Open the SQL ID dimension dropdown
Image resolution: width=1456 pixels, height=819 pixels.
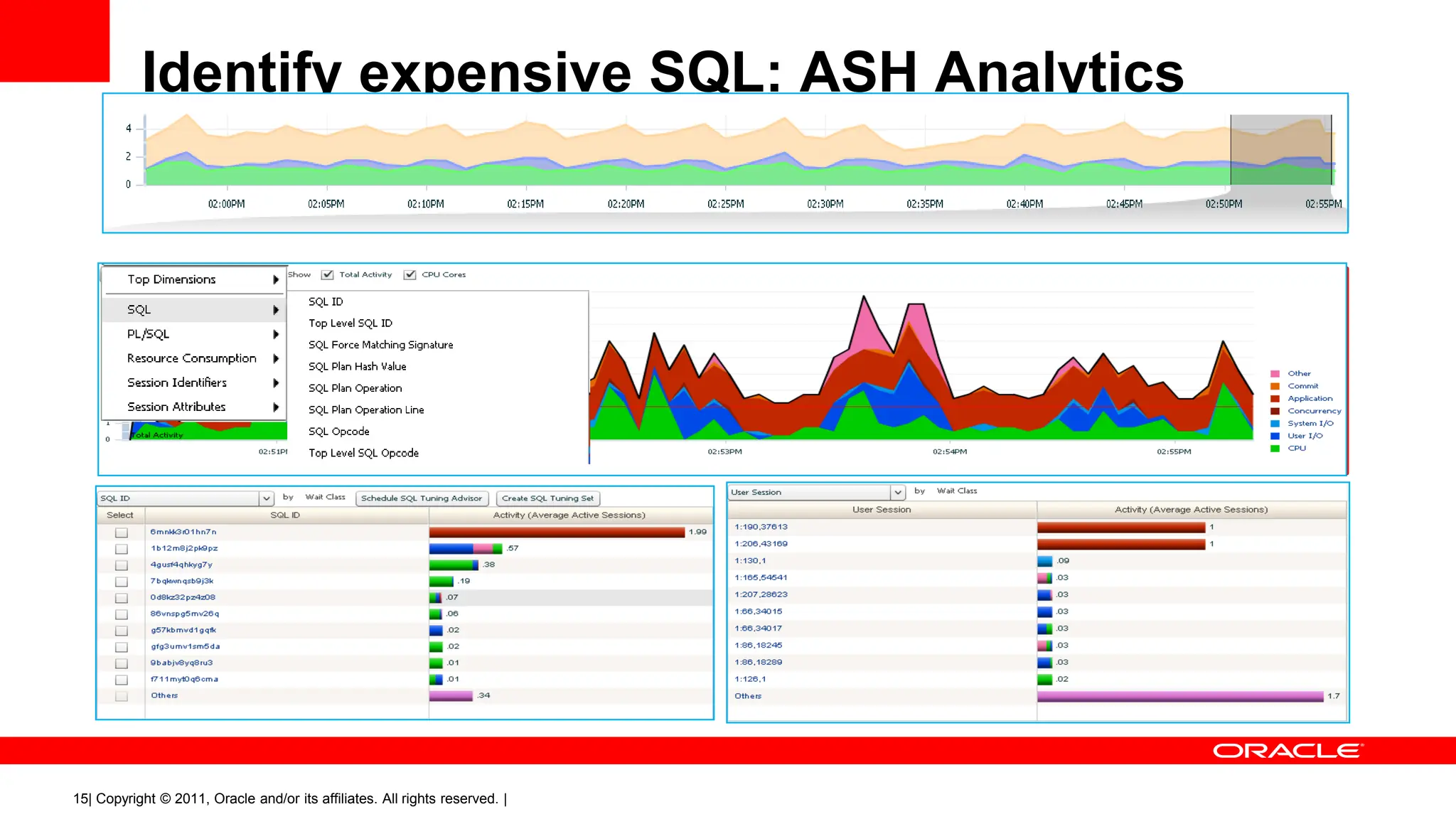[x=266, y=498]
